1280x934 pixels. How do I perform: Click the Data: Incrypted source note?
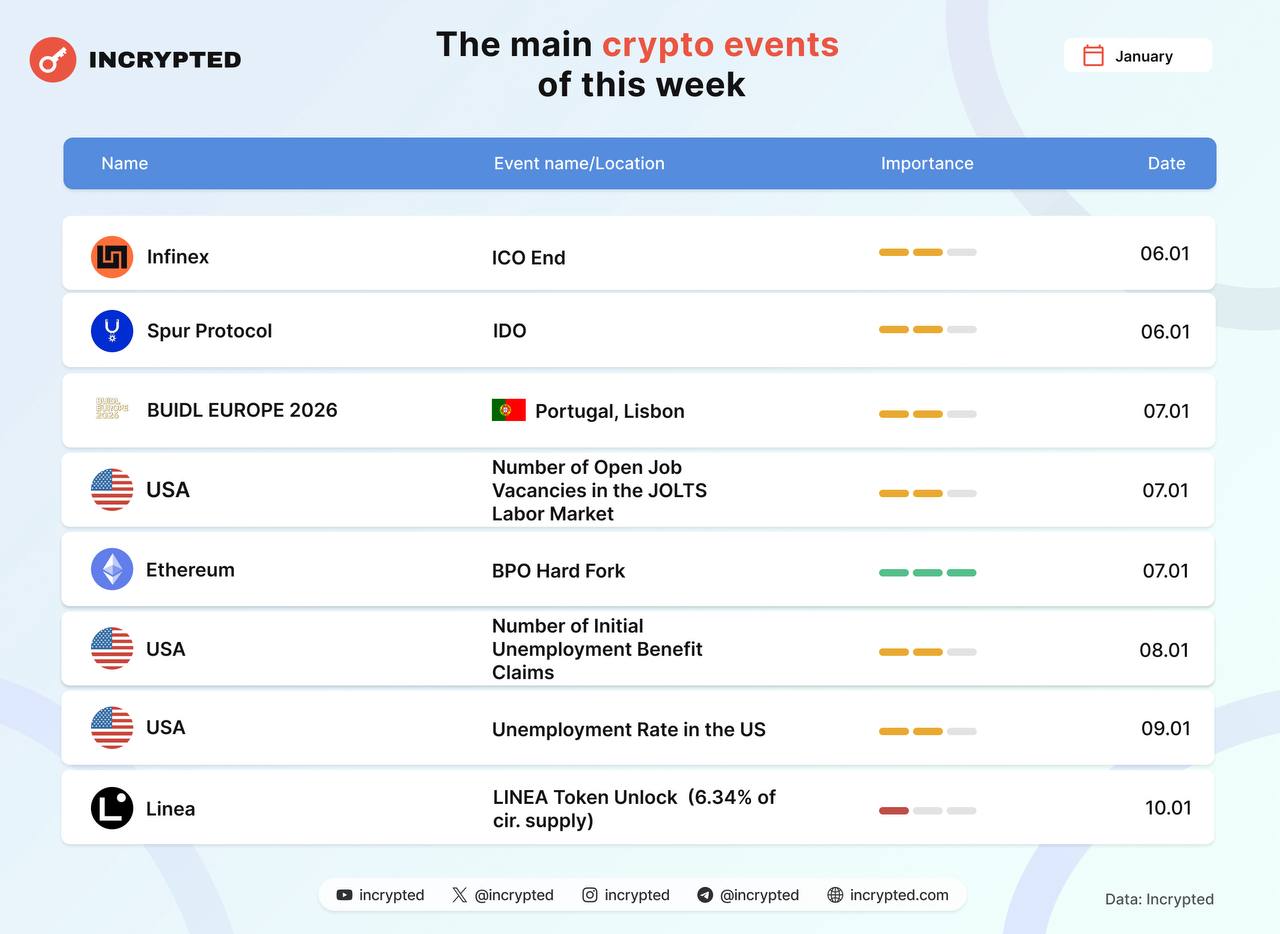pos(1159,899)
